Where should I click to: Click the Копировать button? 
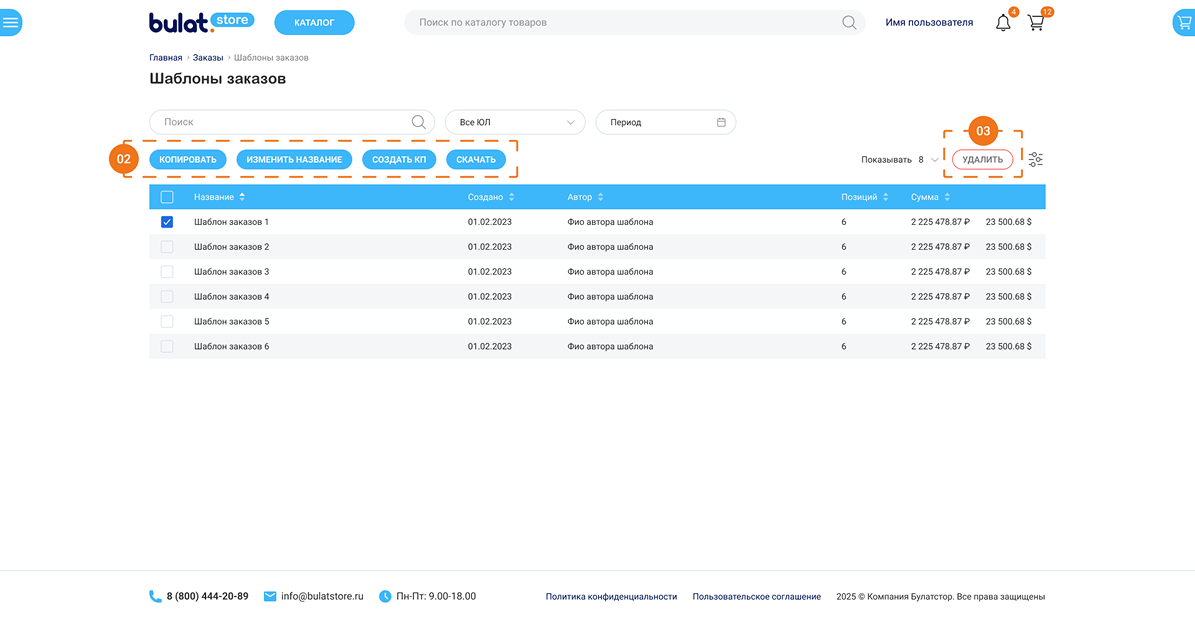[x=188, y=160]
